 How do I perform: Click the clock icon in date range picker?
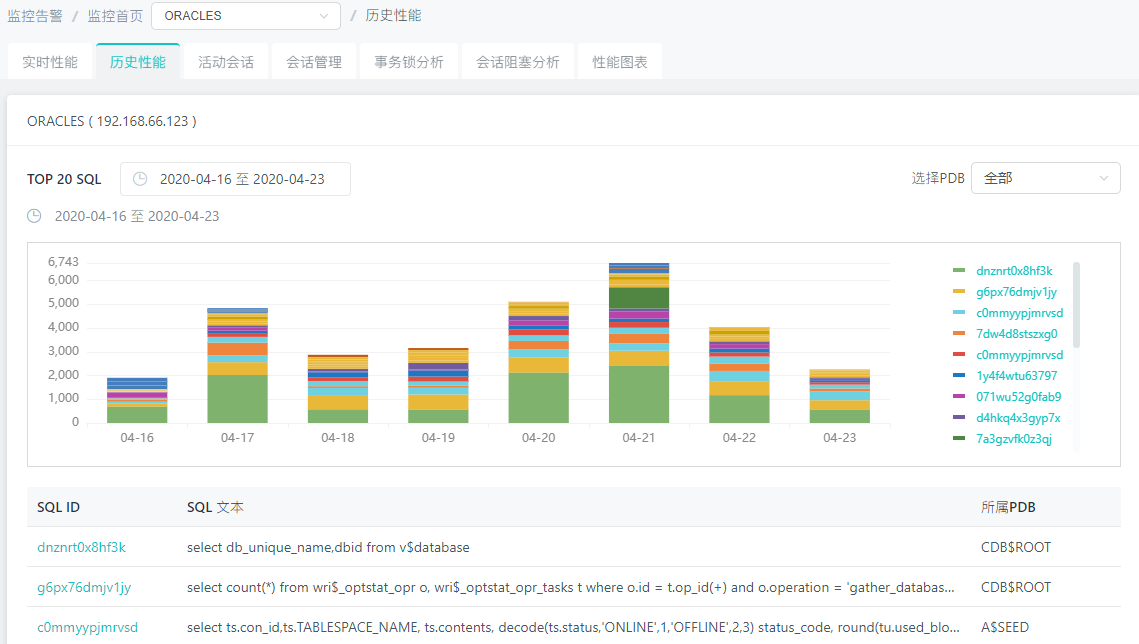pos(140,179)
